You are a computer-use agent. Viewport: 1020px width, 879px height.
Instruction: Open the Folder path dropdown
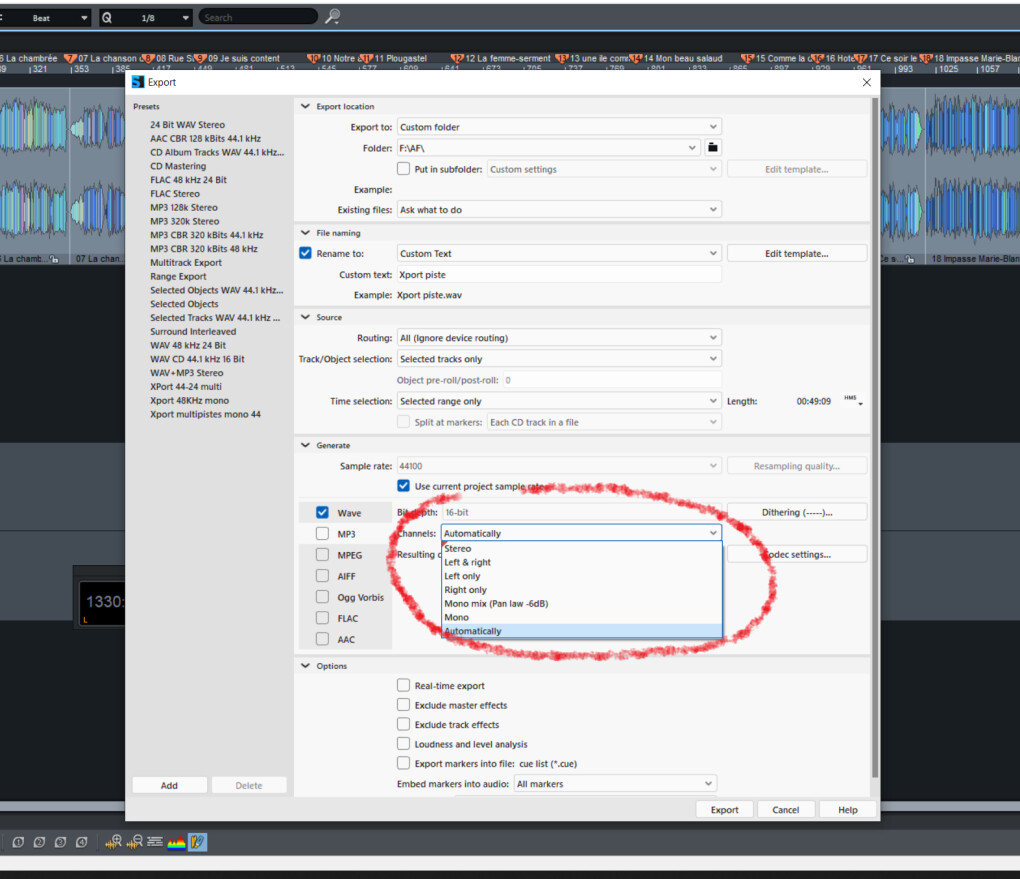(x=548, y=148)
